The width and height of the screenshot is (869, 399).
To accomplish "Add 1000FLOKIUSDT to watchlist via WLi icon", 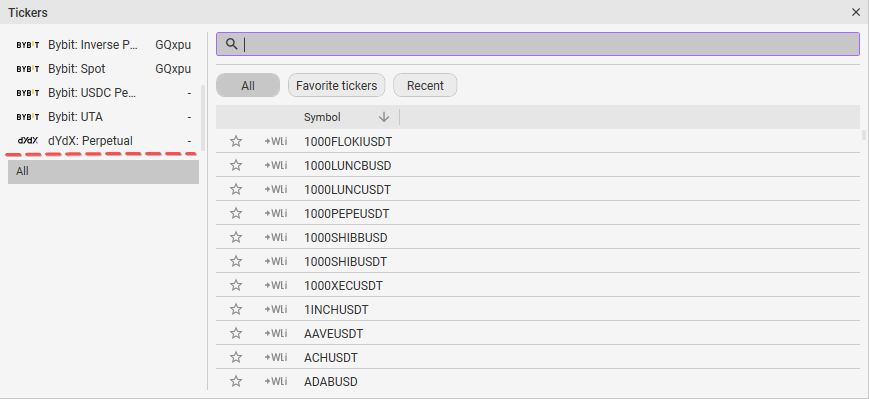I will [276, 141].
